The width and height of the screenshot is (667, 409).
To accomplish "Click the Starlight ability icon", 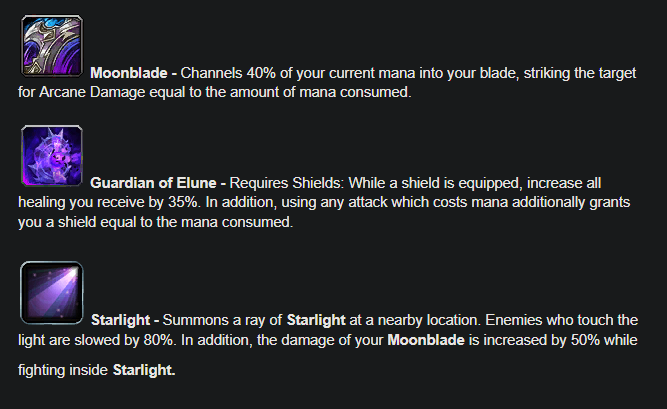I will 51,293.
